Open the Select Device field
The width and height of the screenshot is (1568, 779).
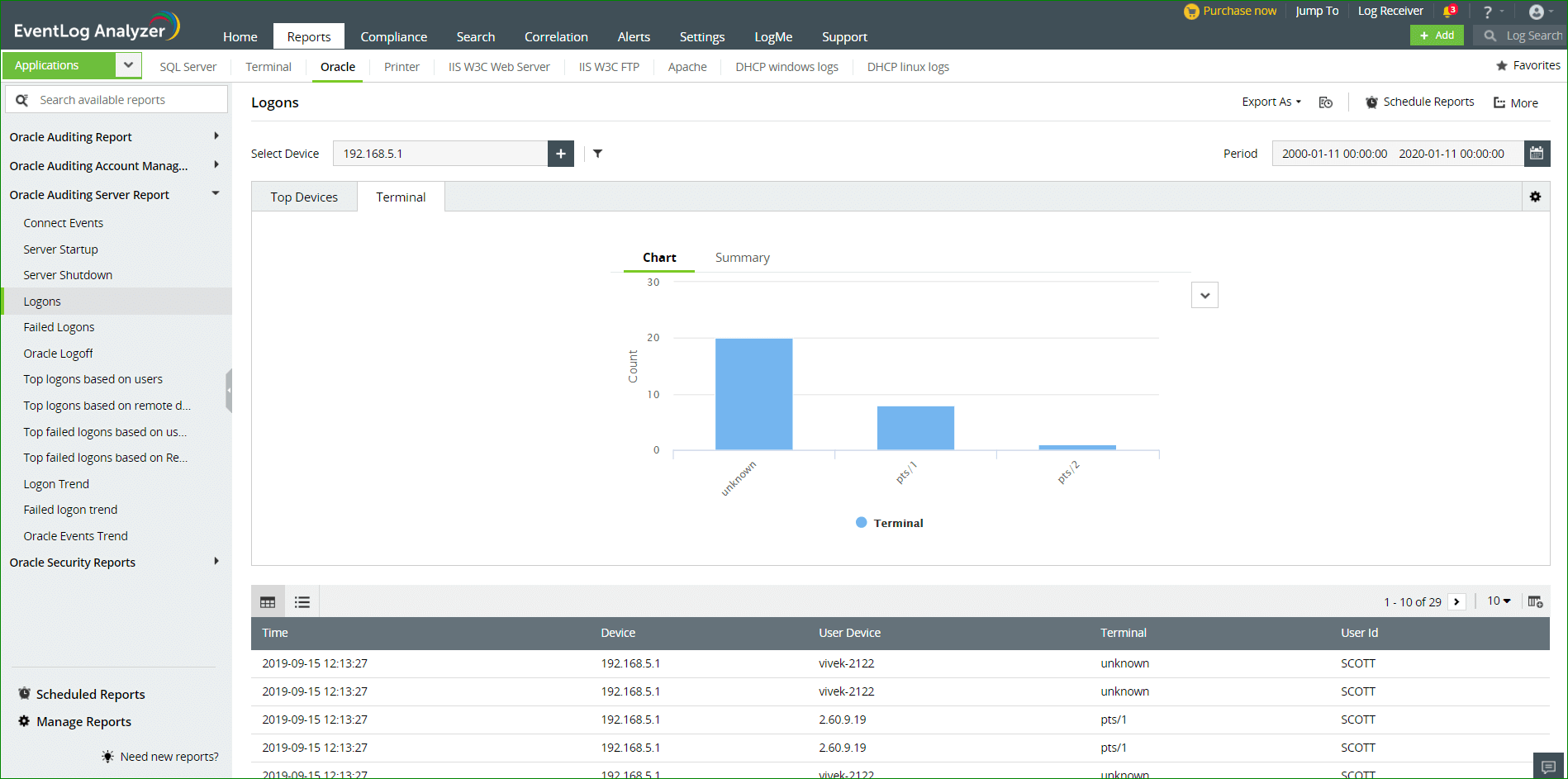coord(440,154)
